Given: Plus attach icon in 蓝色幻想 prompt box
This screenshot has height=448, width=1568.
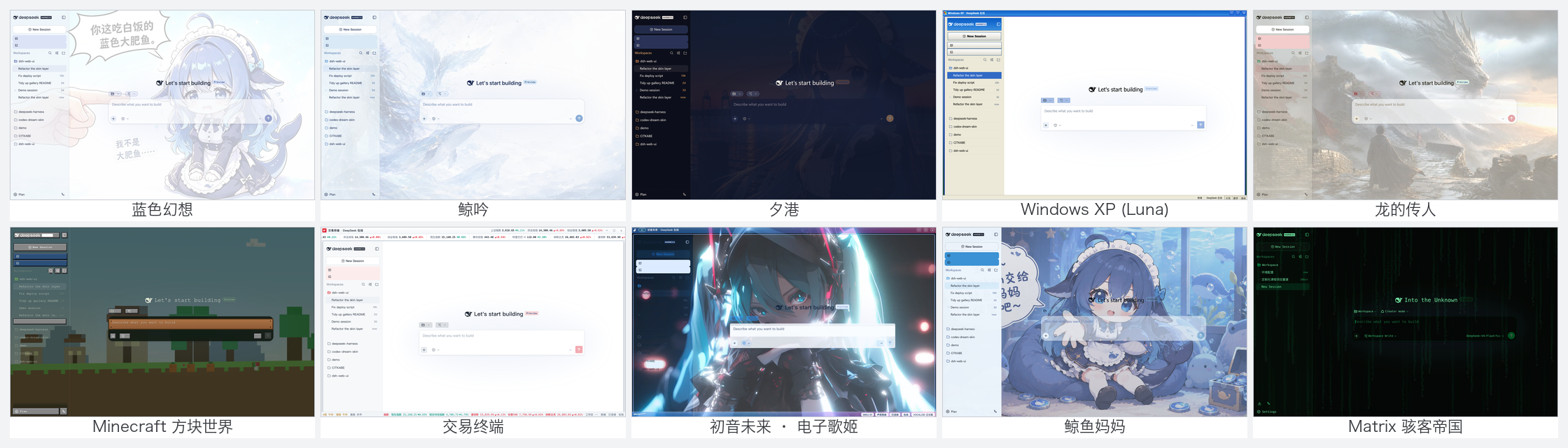Looking at the screenshot, I should pos(113,118).
